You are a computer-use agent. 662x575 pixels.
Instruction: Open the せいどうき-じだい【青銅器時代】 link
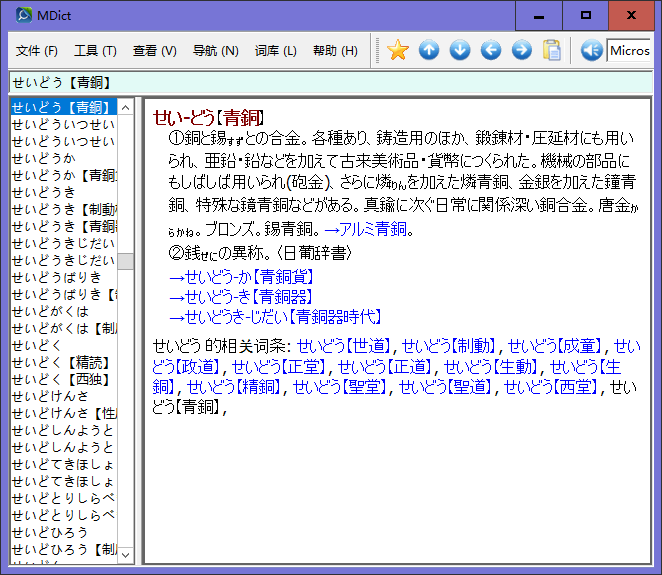(x=275, y=317)
